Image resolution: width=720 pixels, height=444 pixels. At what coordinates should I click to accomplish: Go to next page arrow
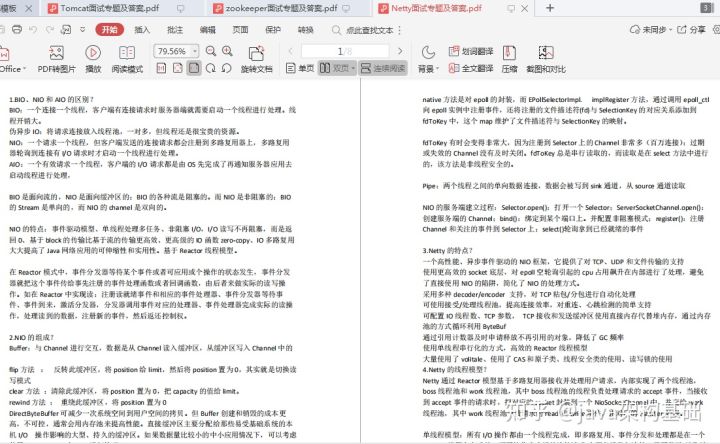[400, 51]
